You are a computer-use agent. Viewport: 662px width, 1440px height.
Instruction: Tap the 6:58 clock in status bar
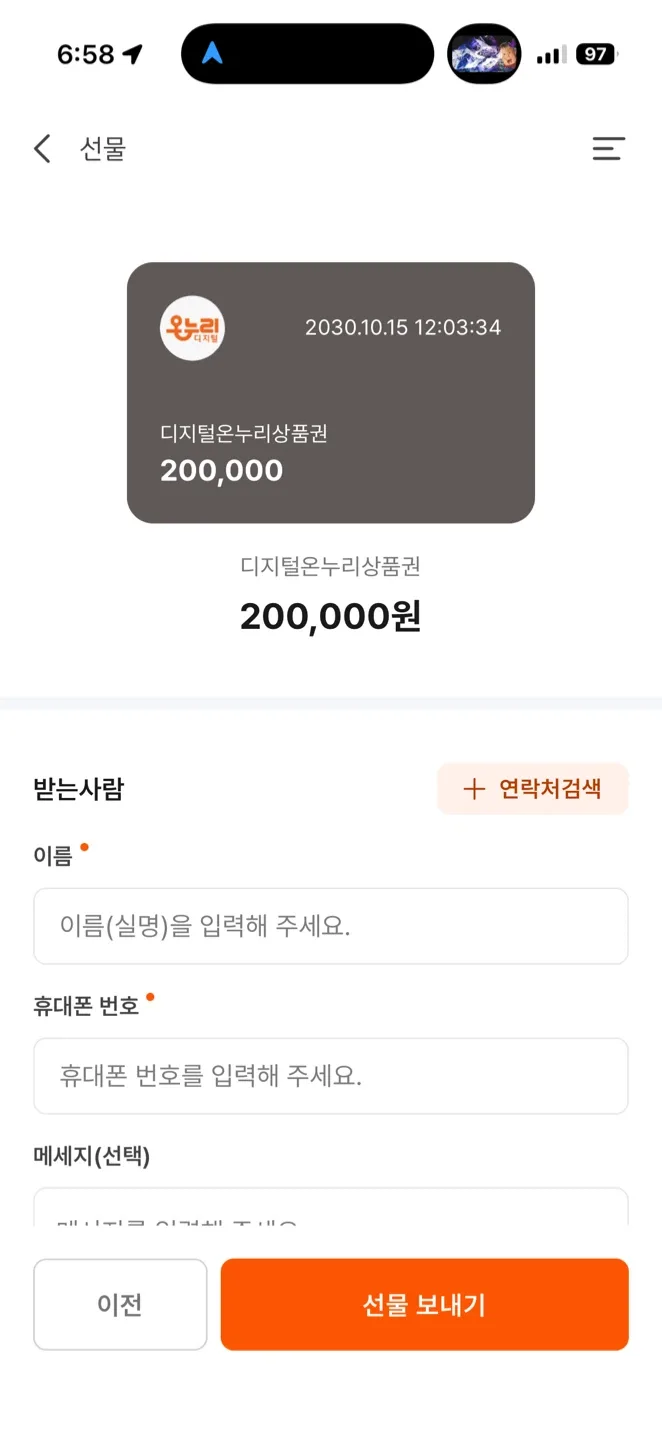(x=86, y=55)
